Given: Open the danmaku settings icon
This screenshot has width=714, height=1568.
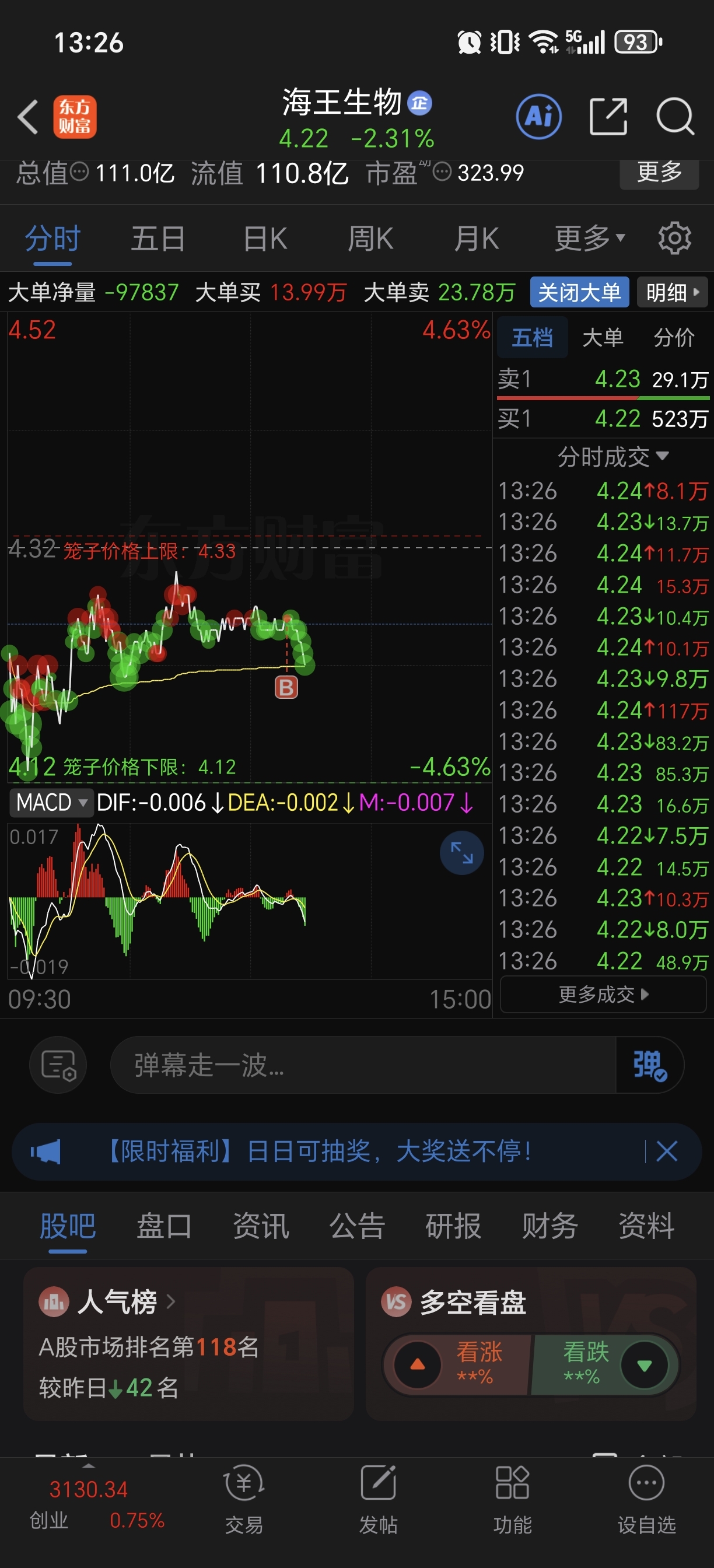Looking at the screenshot, I should 58,1065.
